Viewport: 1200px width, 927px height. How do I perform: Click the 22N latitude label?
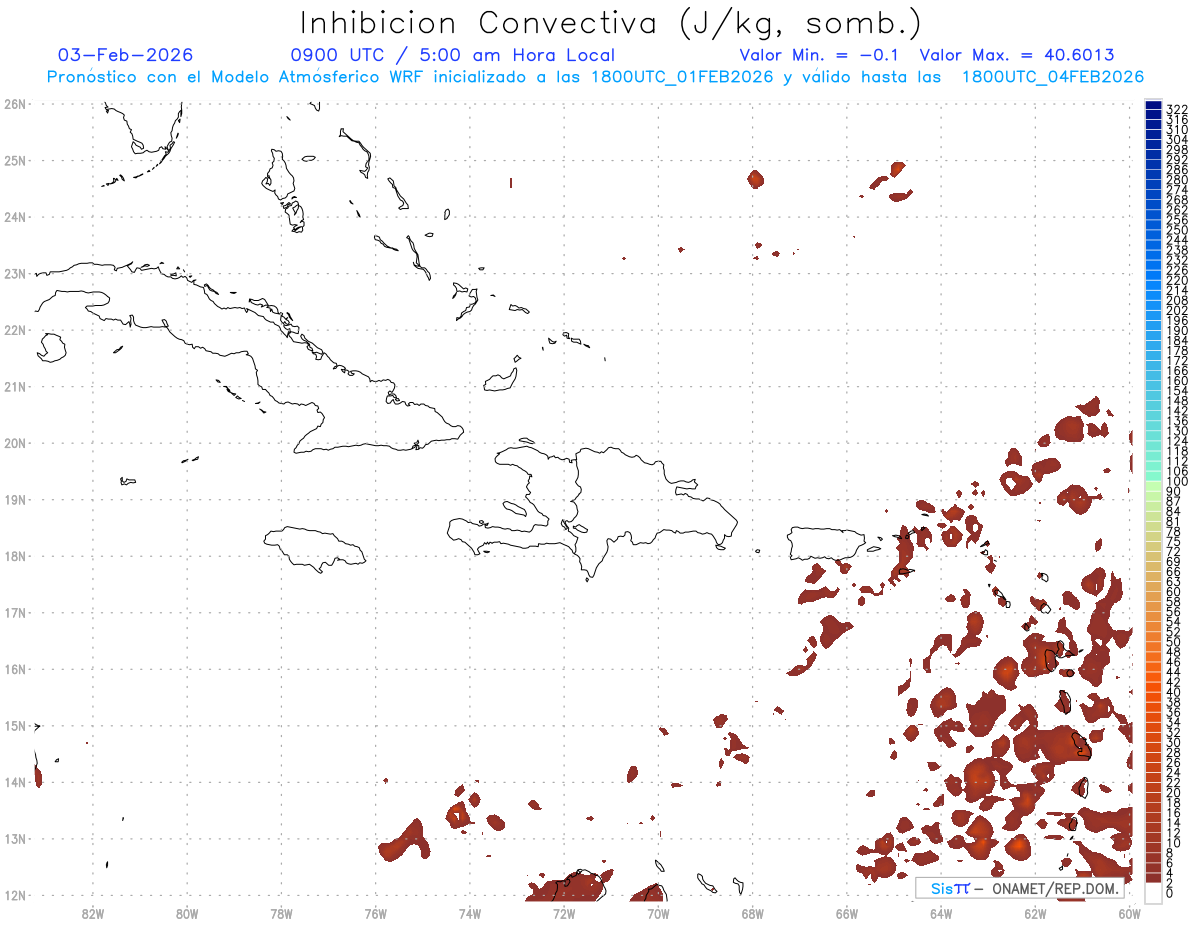coord(15,330)
